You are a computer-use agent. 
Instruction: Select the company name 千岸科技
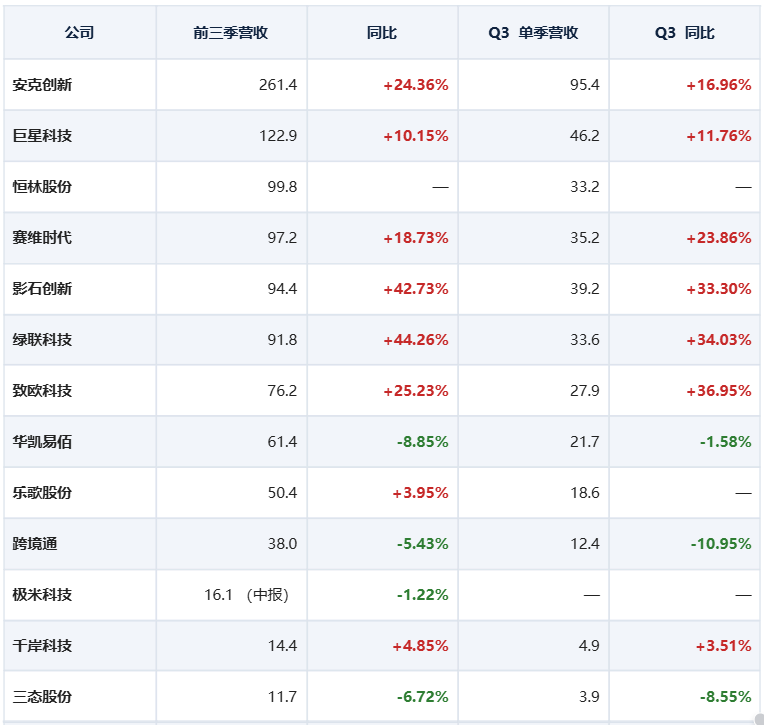(42, 646)
